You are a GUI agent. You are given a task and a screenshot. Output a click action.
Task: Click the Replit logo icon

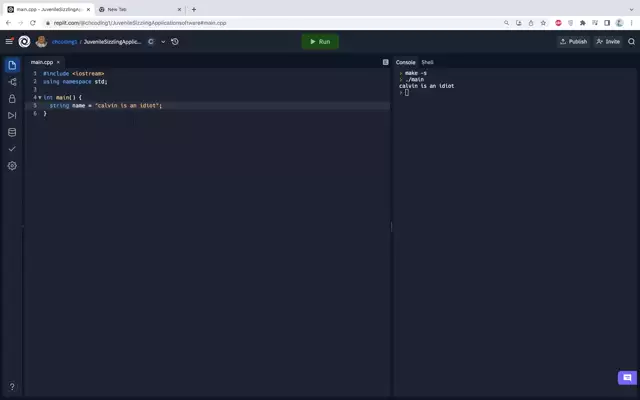click(24, 41)
